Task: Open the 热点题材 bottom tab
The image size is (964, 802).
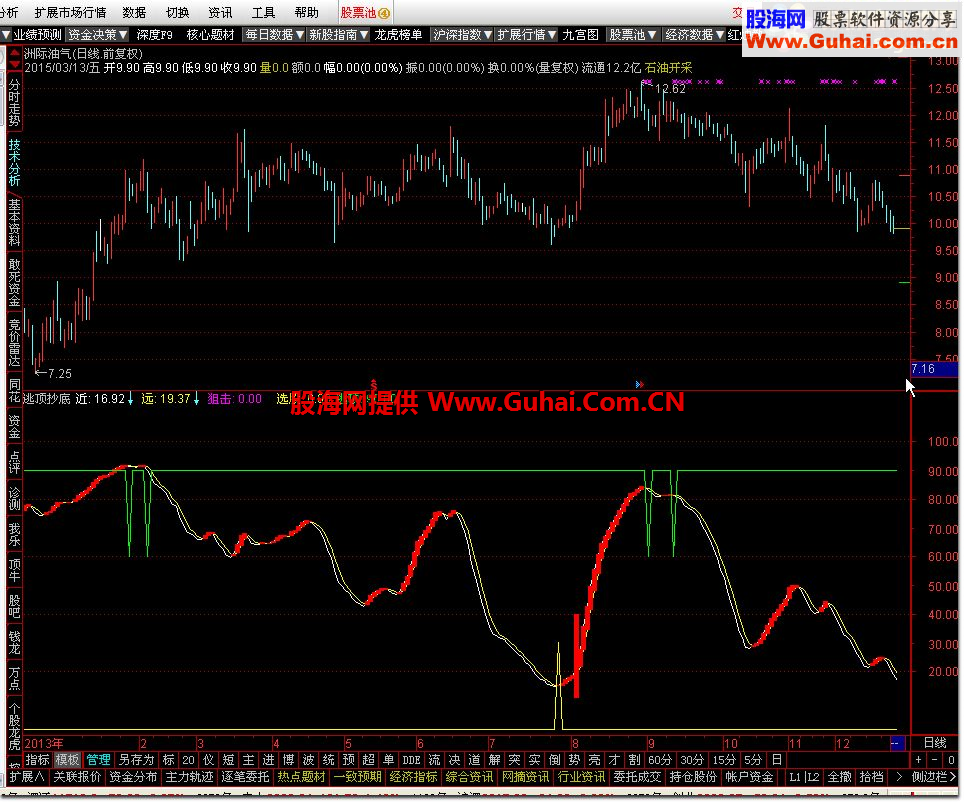Action: tap(301, 777)
